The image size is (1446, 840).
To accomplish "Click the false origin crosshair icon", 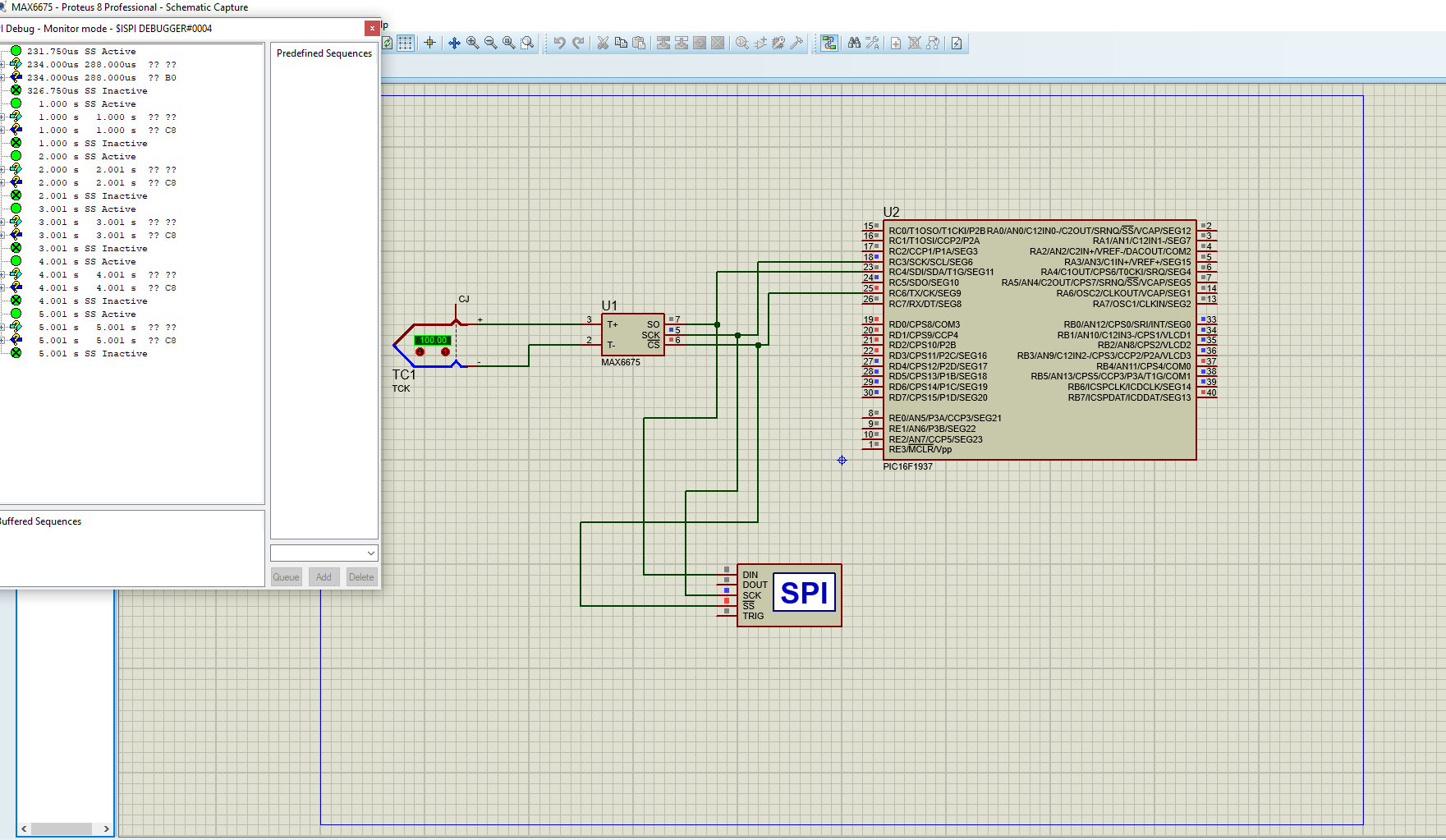I will click(x=429, y=43).
